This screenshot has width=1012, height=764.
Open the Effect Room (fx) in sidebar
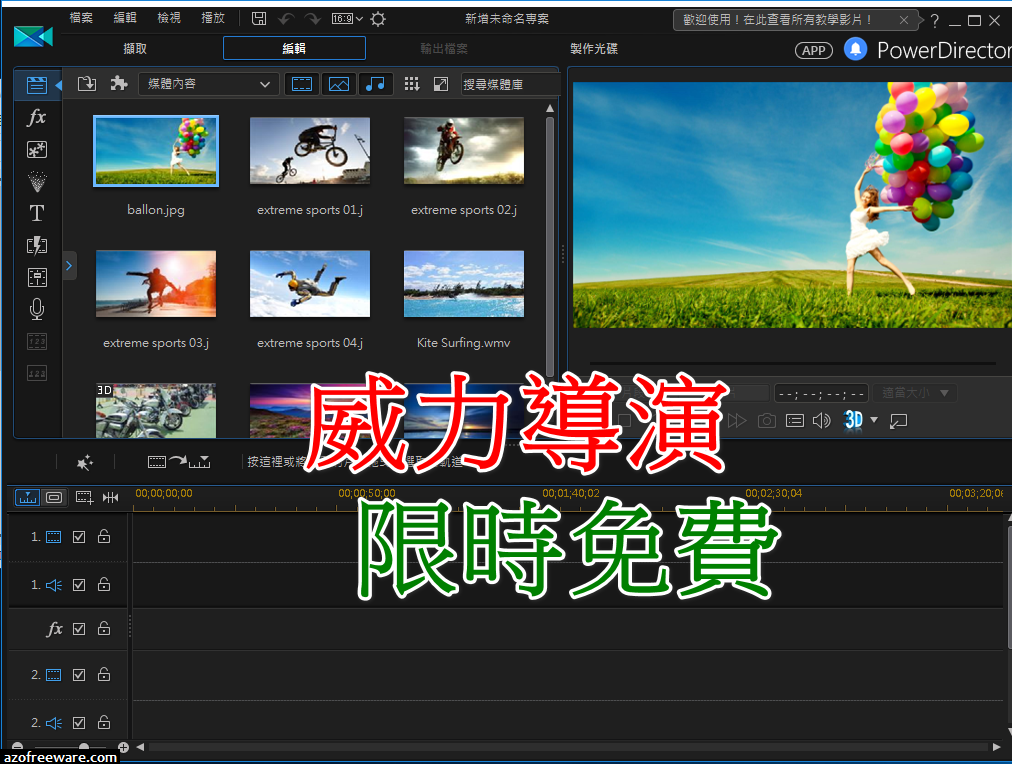pos(37,117)
